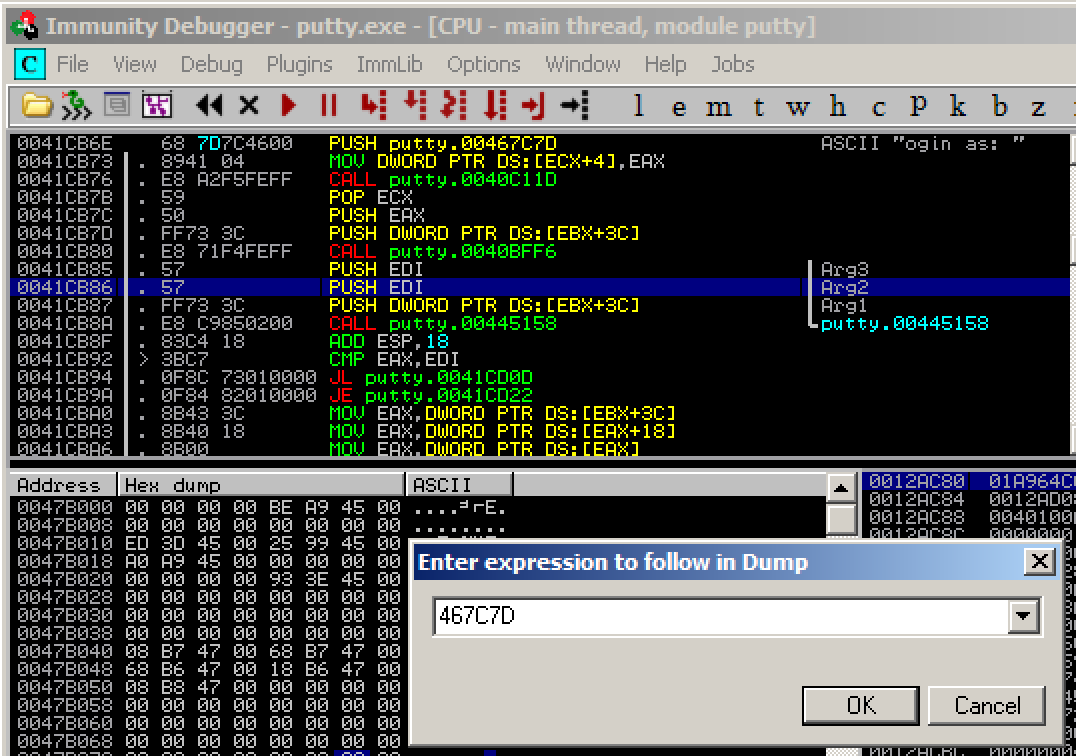Click the Trace over toolbar icon
Screen dimensions: 1076x756
[x=495, y=106]
